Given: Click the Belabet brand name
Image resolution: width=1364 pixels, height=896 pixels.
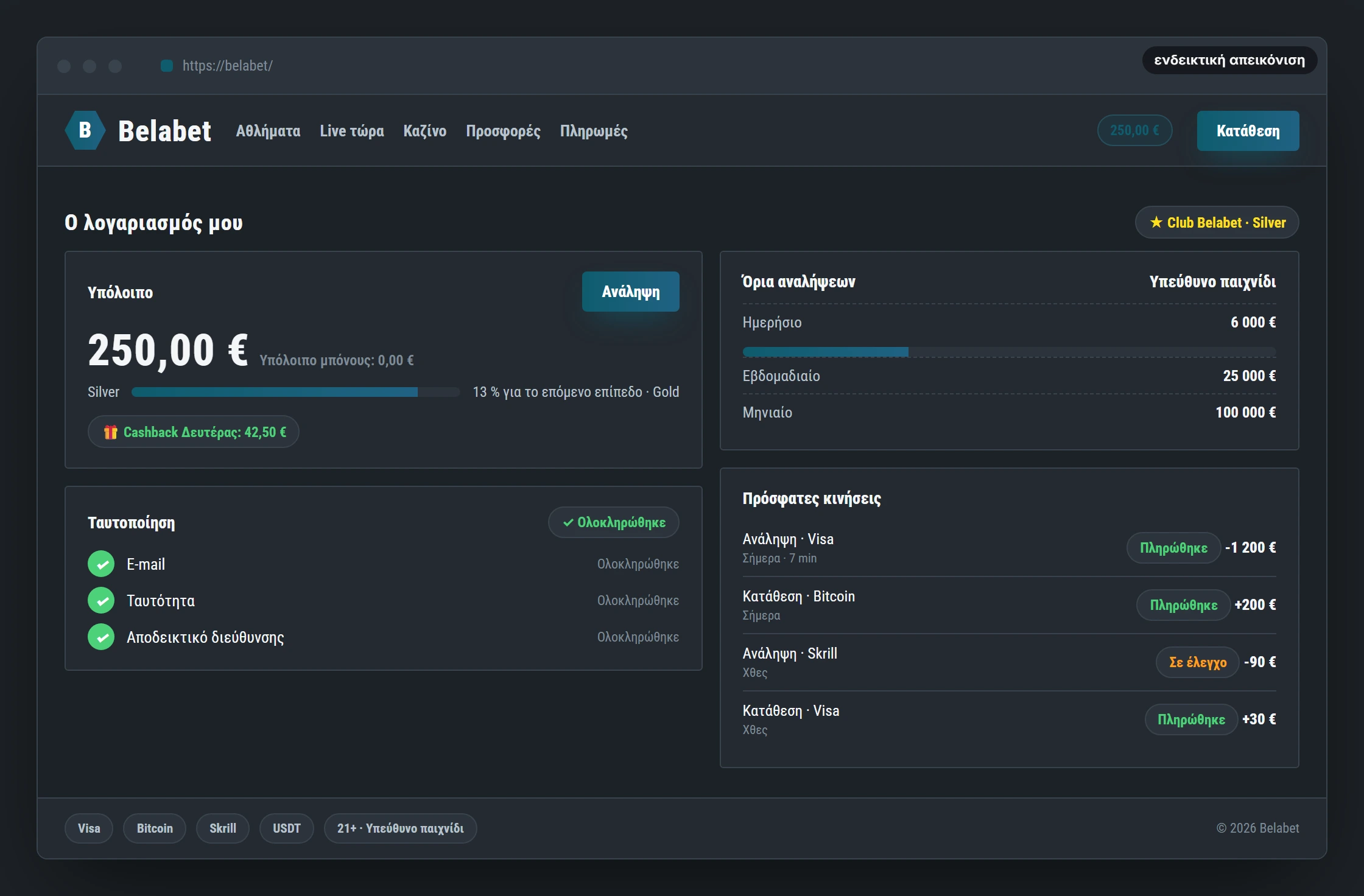Looking at the screenshot, I should tap(164, 131).
